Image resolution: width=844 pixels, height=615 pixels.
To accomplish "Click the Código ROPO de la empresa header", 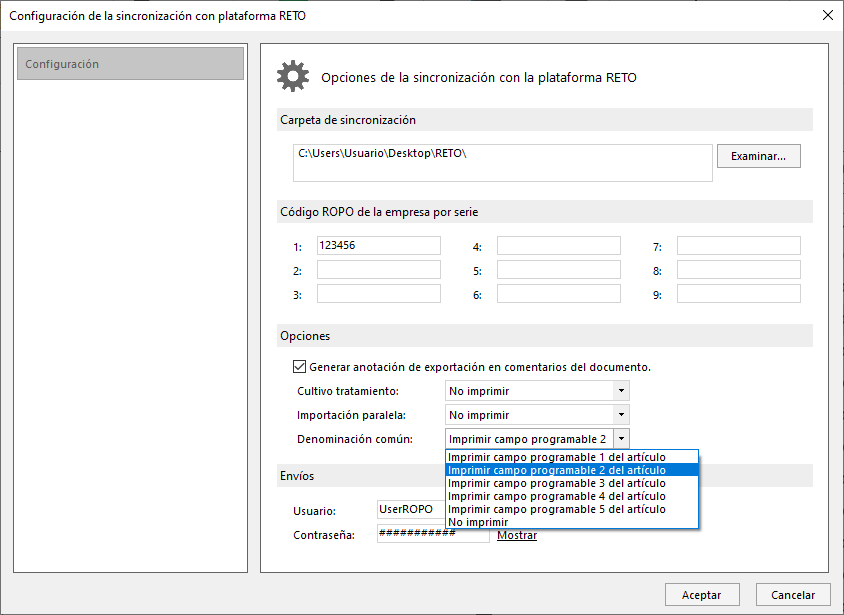I will tap(545, 211).
